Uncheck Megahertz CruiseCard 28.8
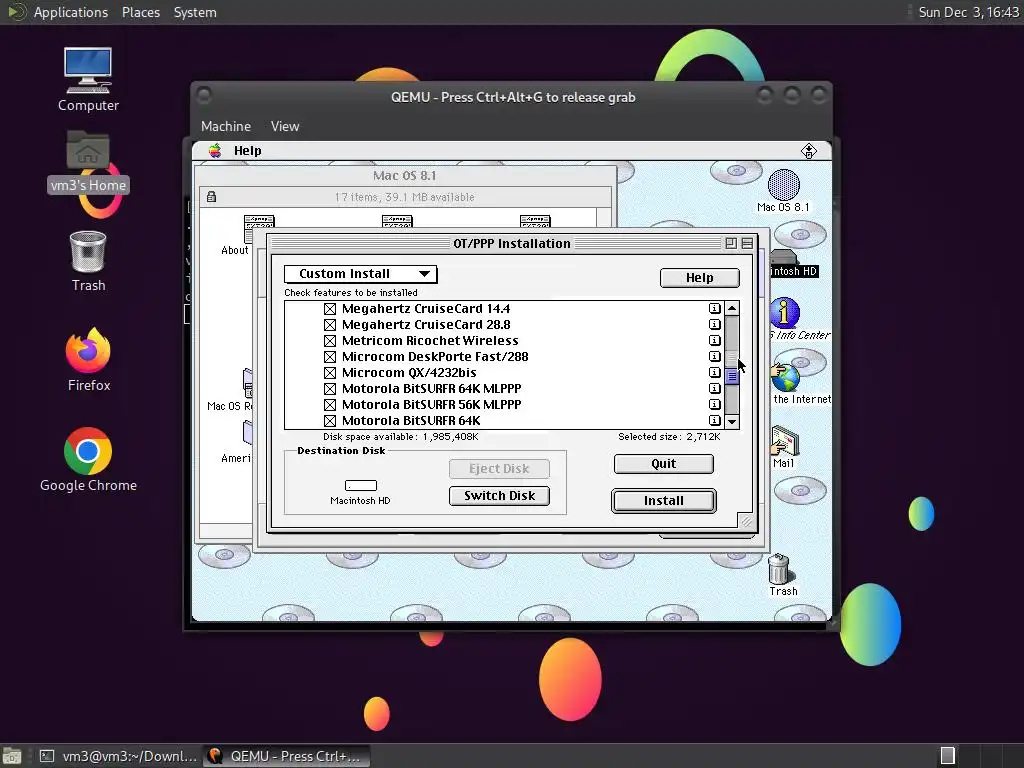The width and height of the screenshot is (1024, 768). (x=330, y=325)
